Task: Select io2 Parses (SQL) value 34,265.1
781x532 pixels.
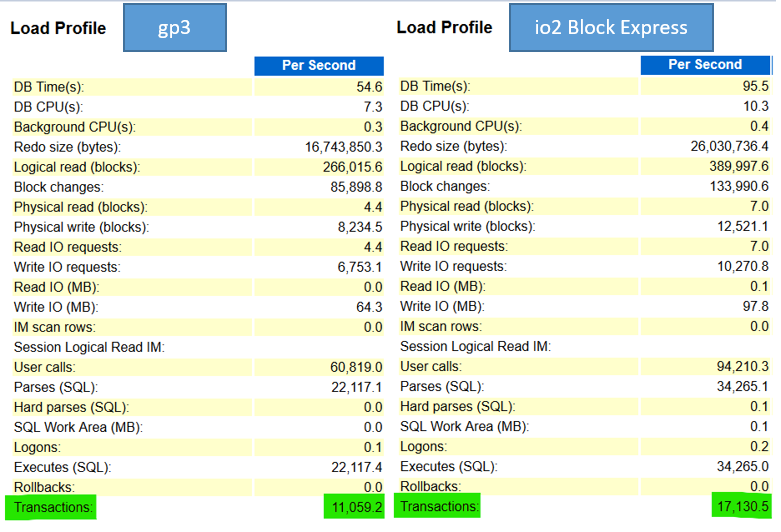Action: point(743,386)
